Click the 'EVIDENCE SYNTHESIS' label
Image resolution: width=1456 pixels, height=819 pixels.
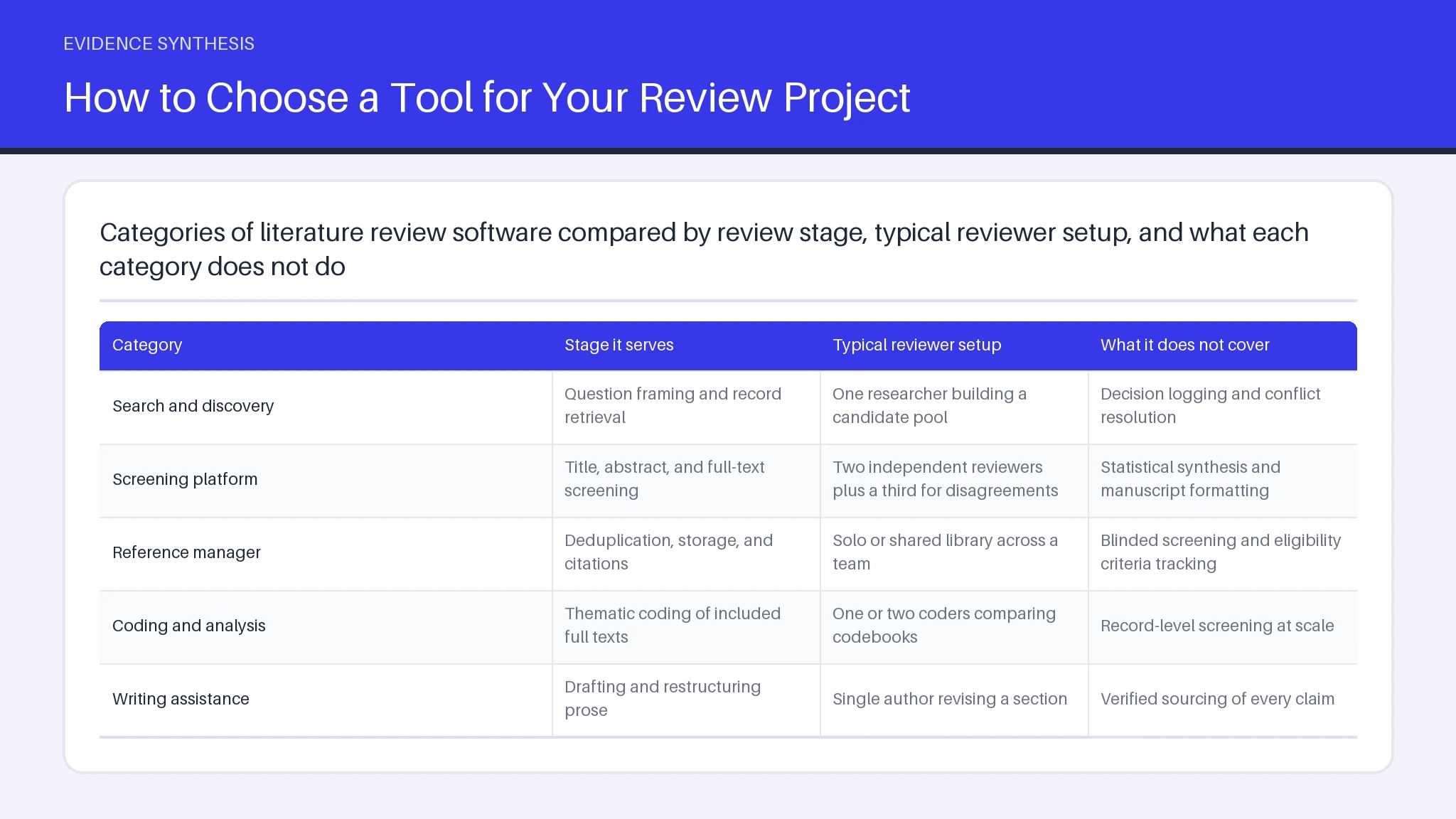[159, 43]
